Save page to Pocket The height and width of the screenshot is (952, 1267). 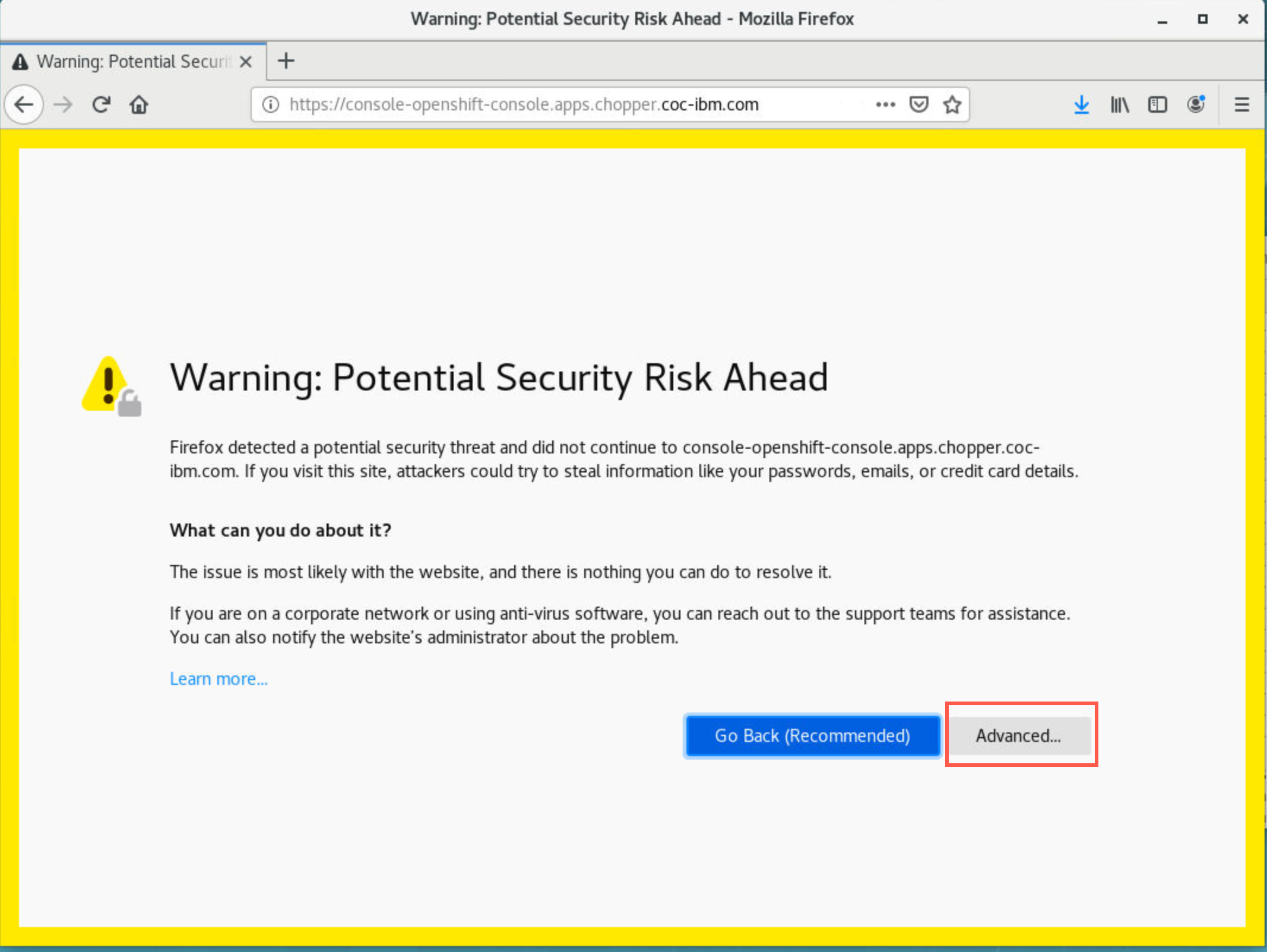coord(918,105)
